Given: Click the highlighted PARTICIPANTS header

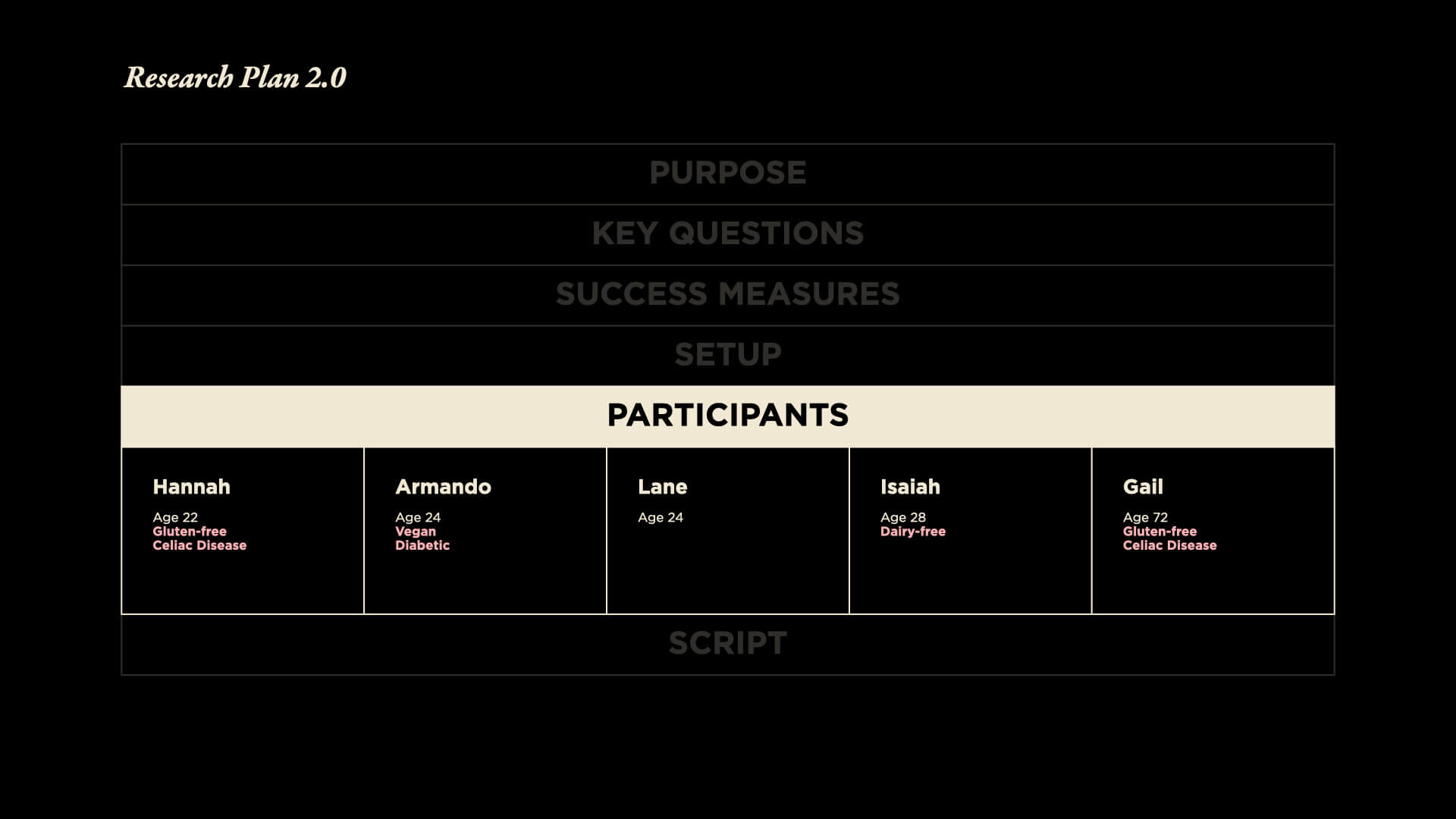Looking at the screenshot, I should click(x=727, y=416).
